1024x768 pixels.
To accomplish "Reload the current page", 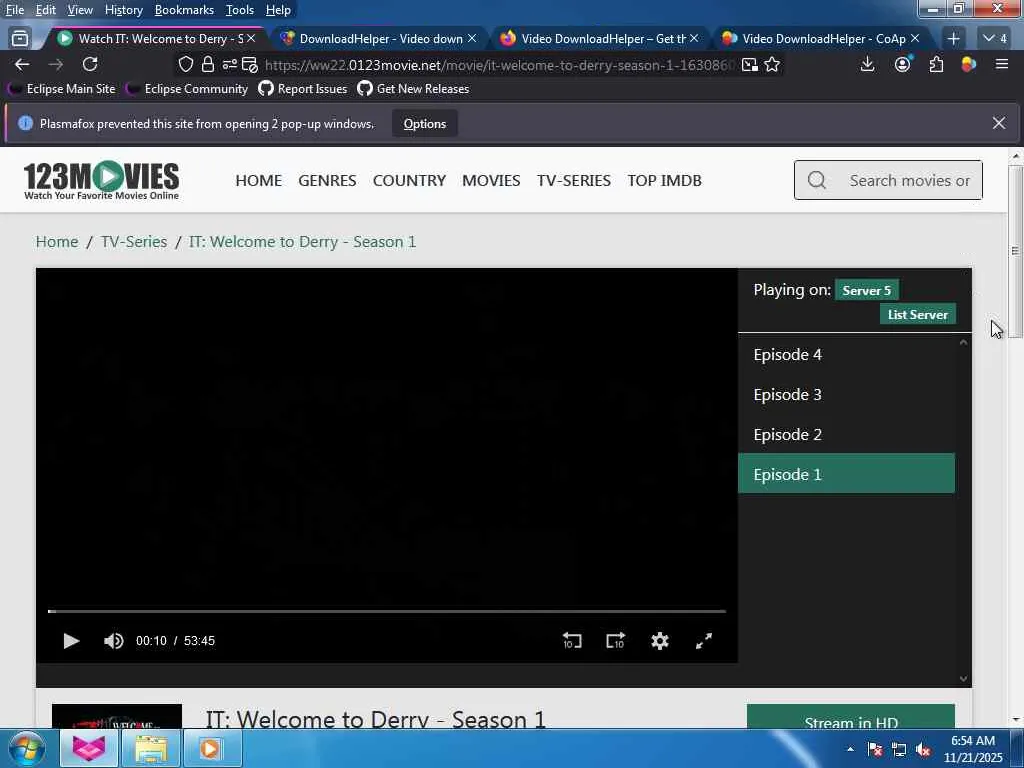I will tap(90, 64).
